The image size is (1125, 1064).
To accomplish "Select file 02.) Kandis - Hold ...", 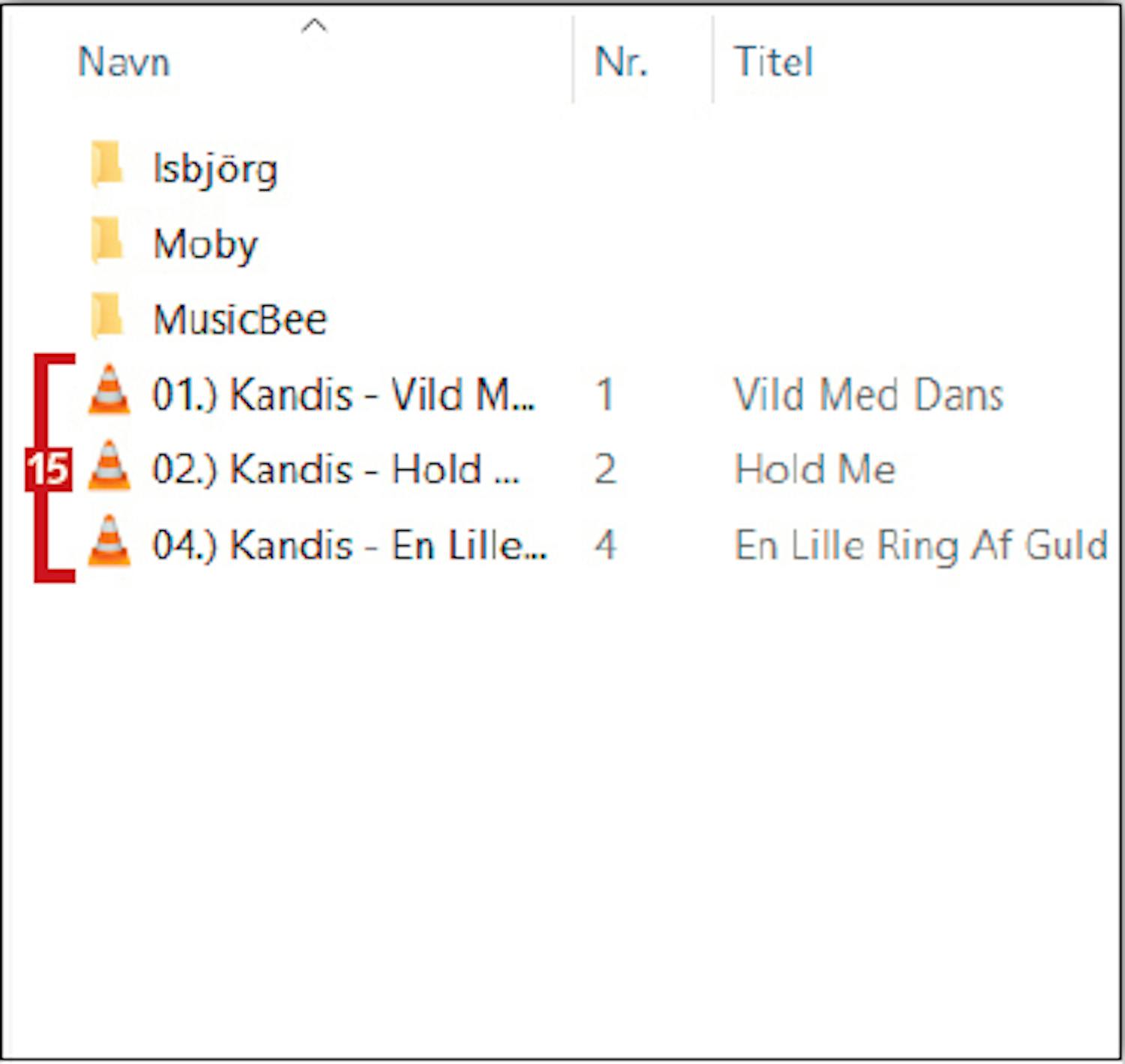I will [x=335, y=469].
